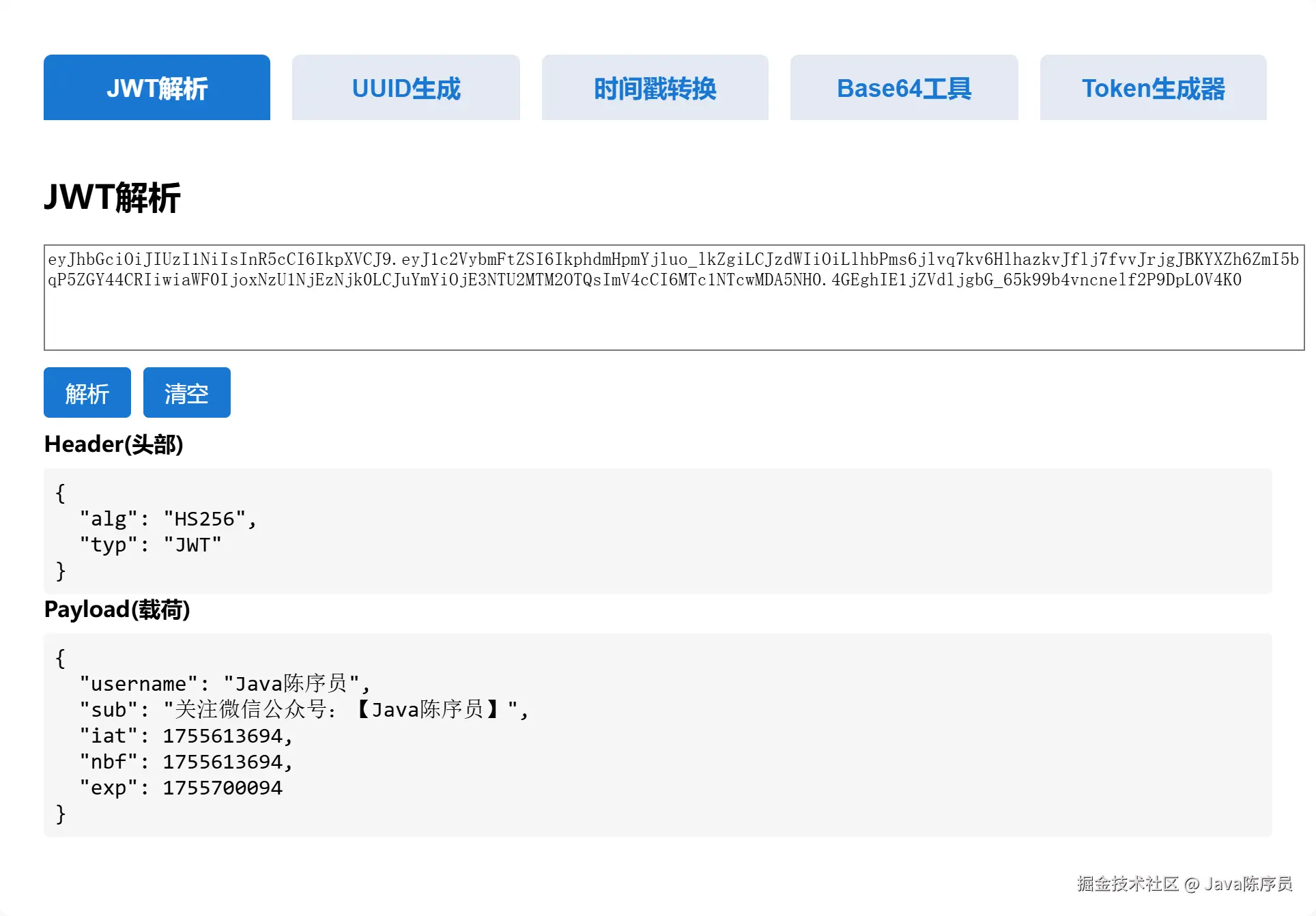The height and width of the screenshot is (916, 1316).
Task: Click the "nbf" value 1755613694 line
Action: pos(186,762)
